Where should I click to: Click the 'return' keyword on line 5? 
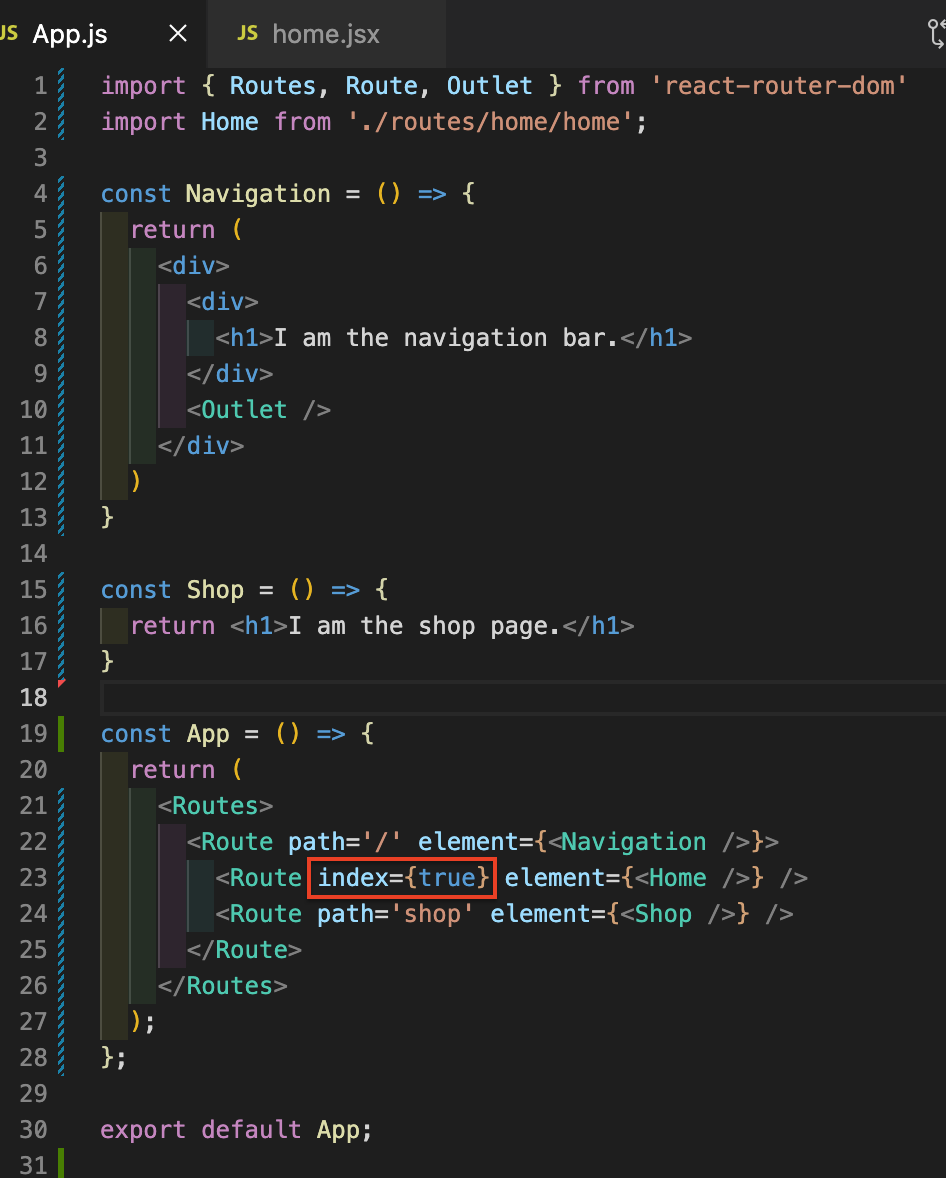tap(172, 230)
